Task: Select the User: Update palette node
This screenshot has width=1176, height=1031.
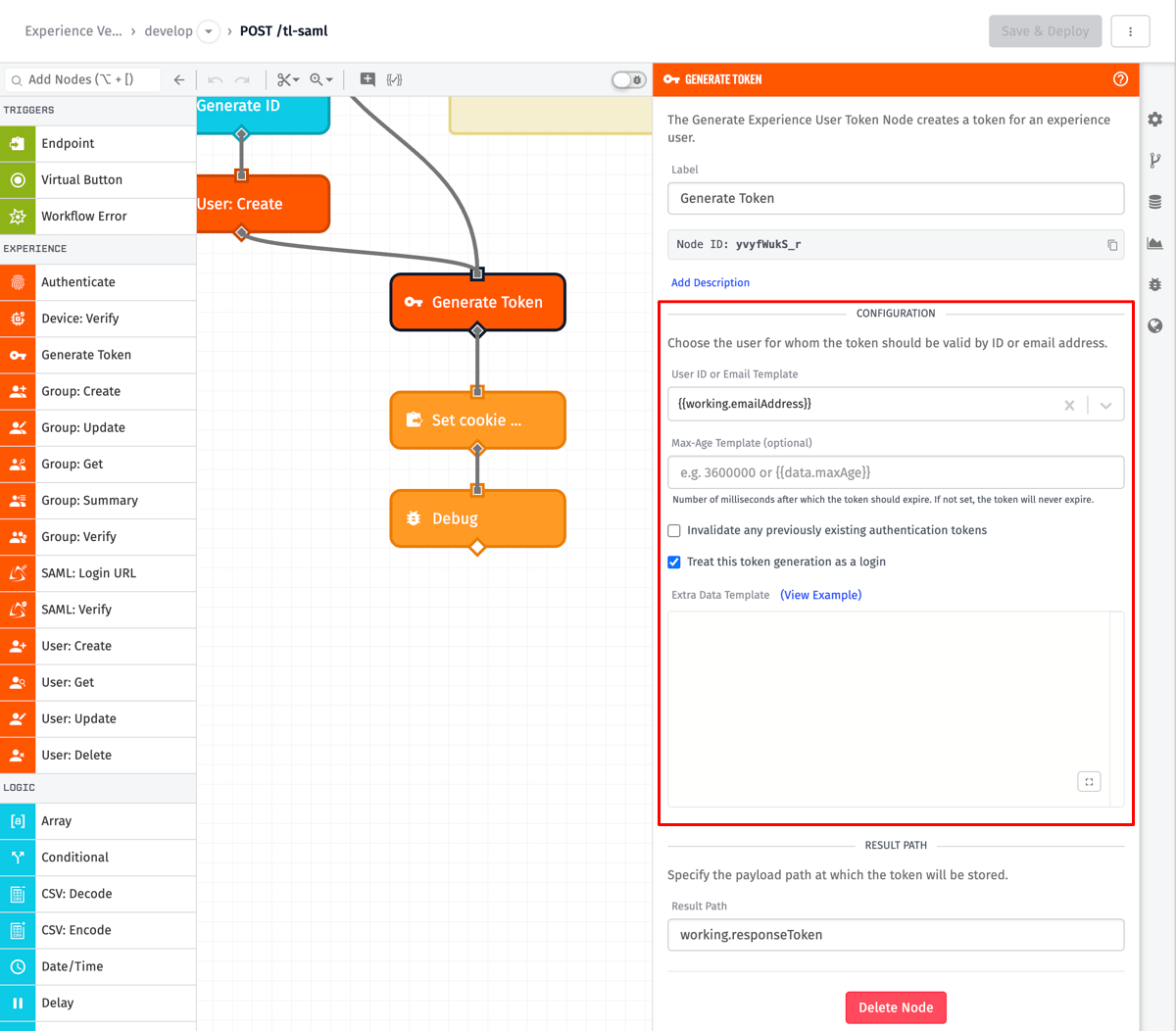Action: pos(98,718)
